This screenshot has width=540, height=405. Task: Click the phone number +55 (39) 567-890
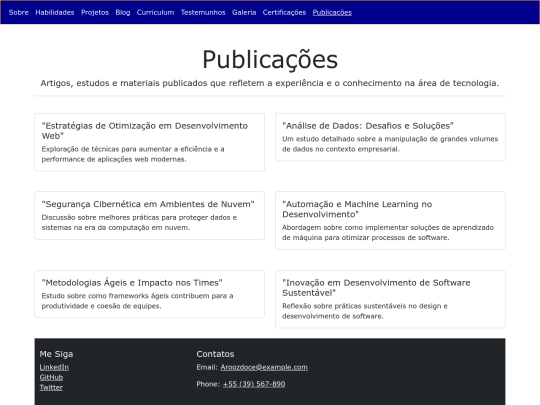coord(254,384)
